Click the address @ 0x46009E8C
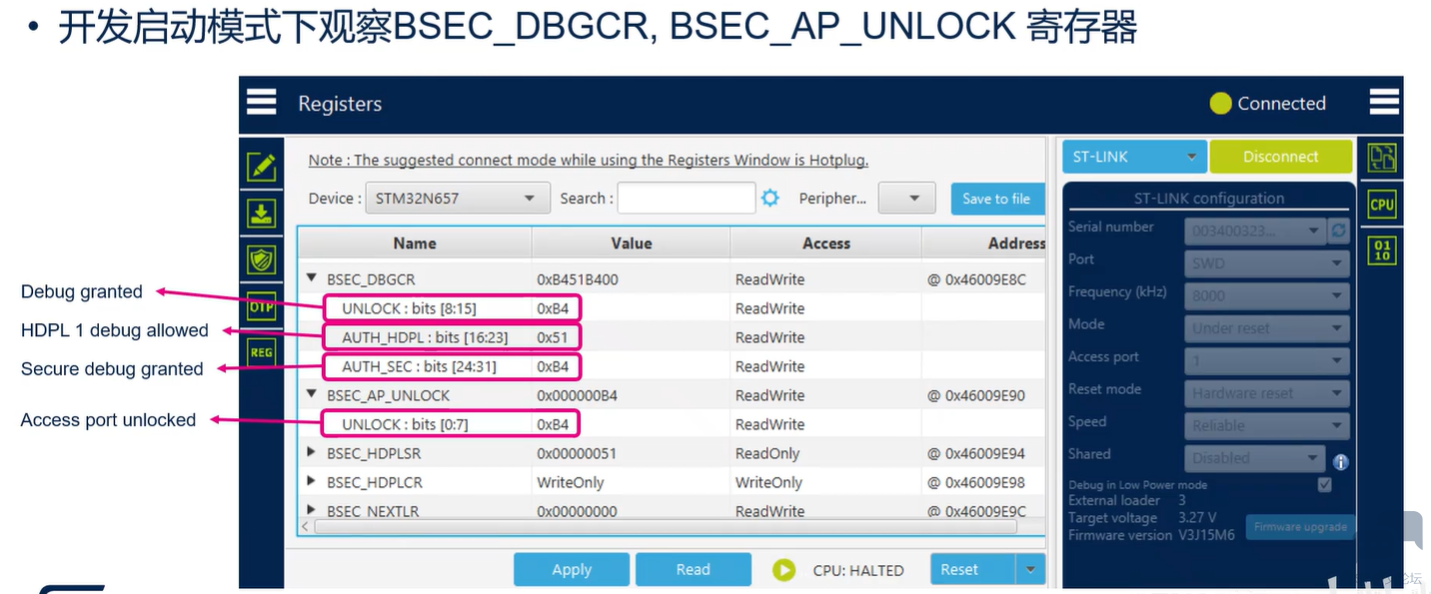Viewport: 1431px width, 594px height. tap(976, 279)
